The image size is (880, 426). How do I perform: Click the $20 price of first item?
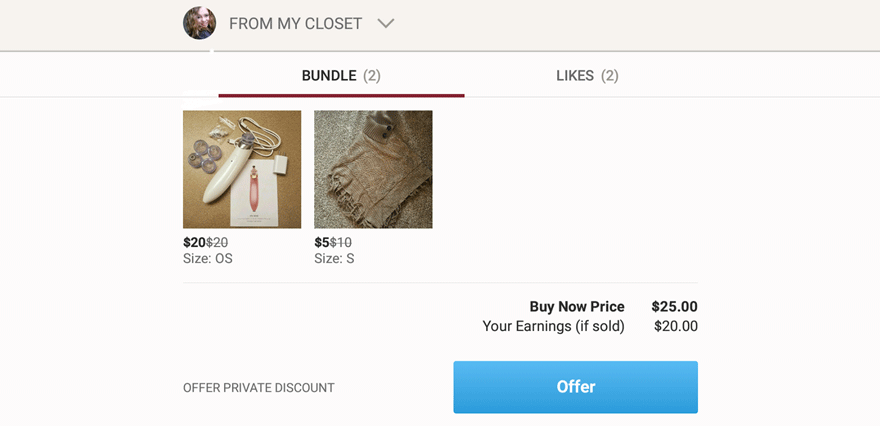(194, 242)
